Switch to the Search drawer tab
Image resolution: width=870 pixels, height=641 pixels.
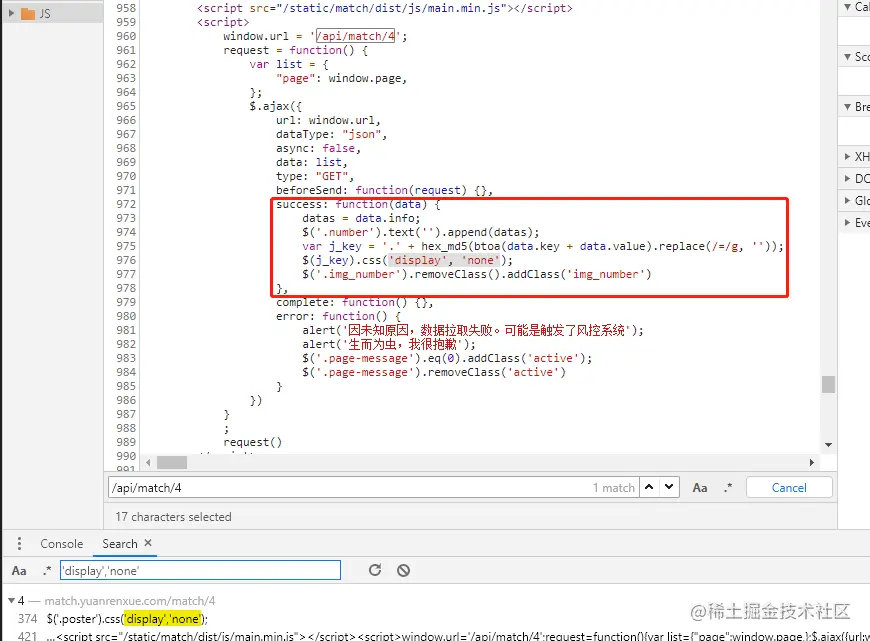coord(120,544)
